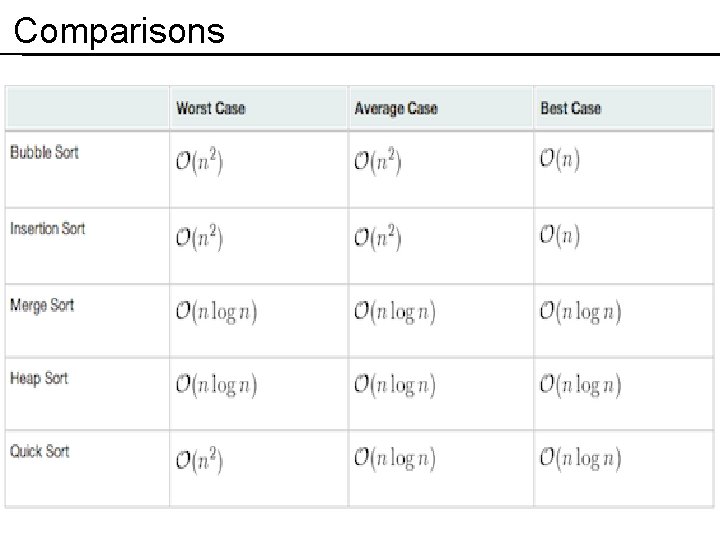Image resolution: width=720 pixels, height=540 pixels.
Task: Select Merge Sort's worst case complexity cell
Action: coord(216,312)
